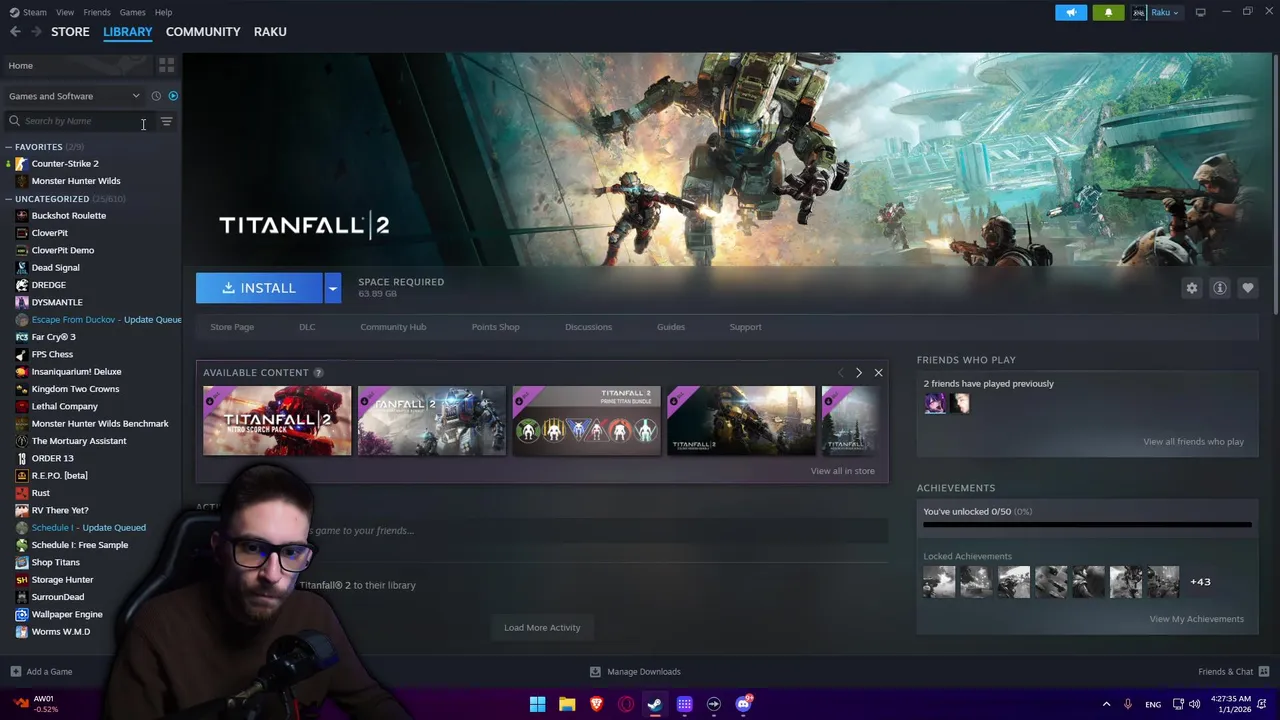Launch Brave browser from taskbar
The image size is (1280, 720).
596,704
